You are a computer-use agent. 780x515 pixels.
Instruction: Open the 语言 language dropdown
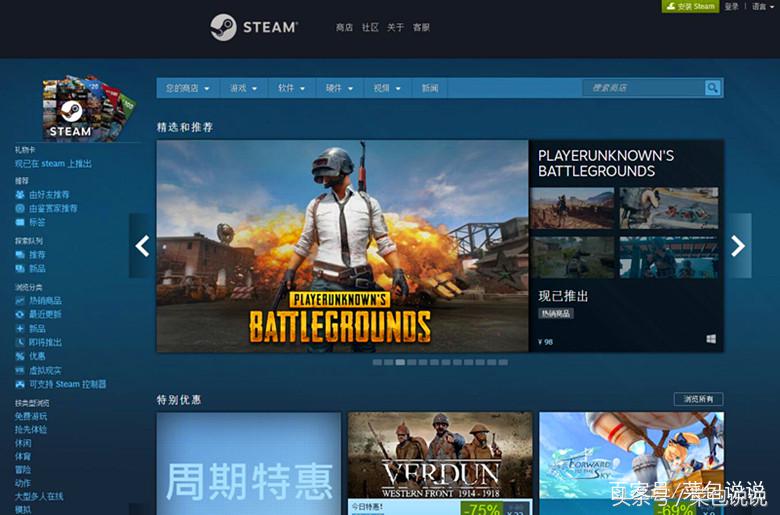762,6
